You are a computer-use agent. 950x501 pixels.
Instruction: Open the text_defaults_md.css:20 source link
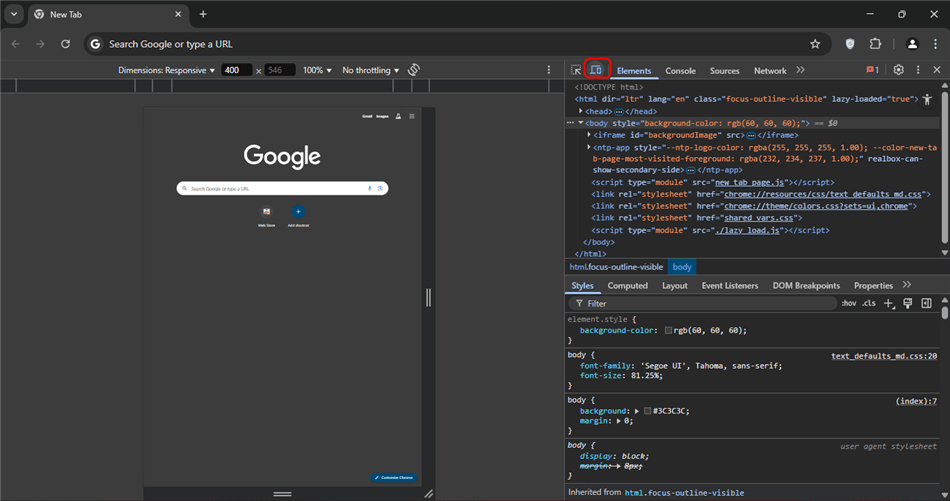[883, 355]
